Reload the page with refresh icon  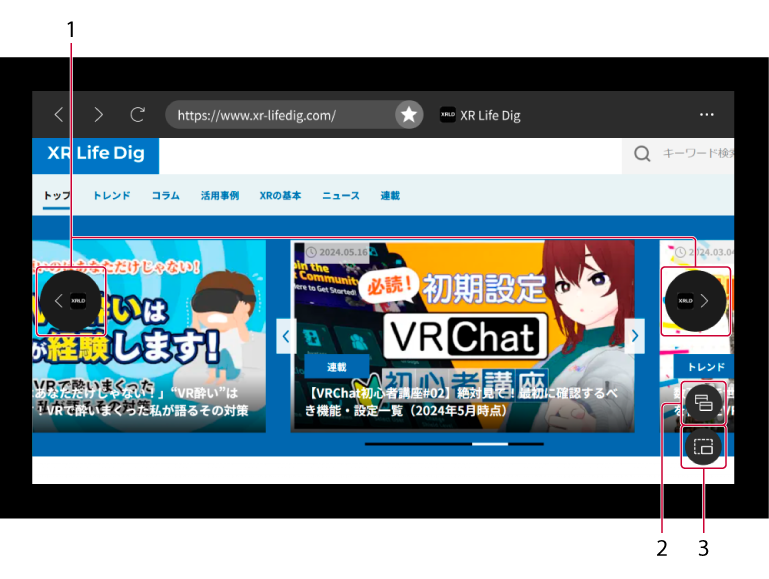click(x=137, y=115)
